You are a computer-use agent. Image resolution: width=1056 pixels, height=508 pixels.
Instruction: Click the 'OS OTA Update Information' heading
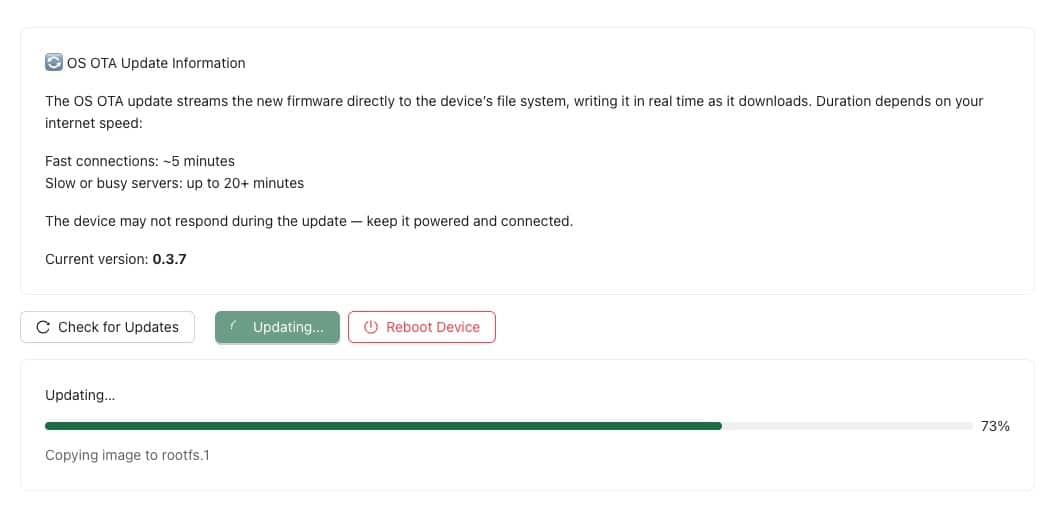(x=156, y=63)
